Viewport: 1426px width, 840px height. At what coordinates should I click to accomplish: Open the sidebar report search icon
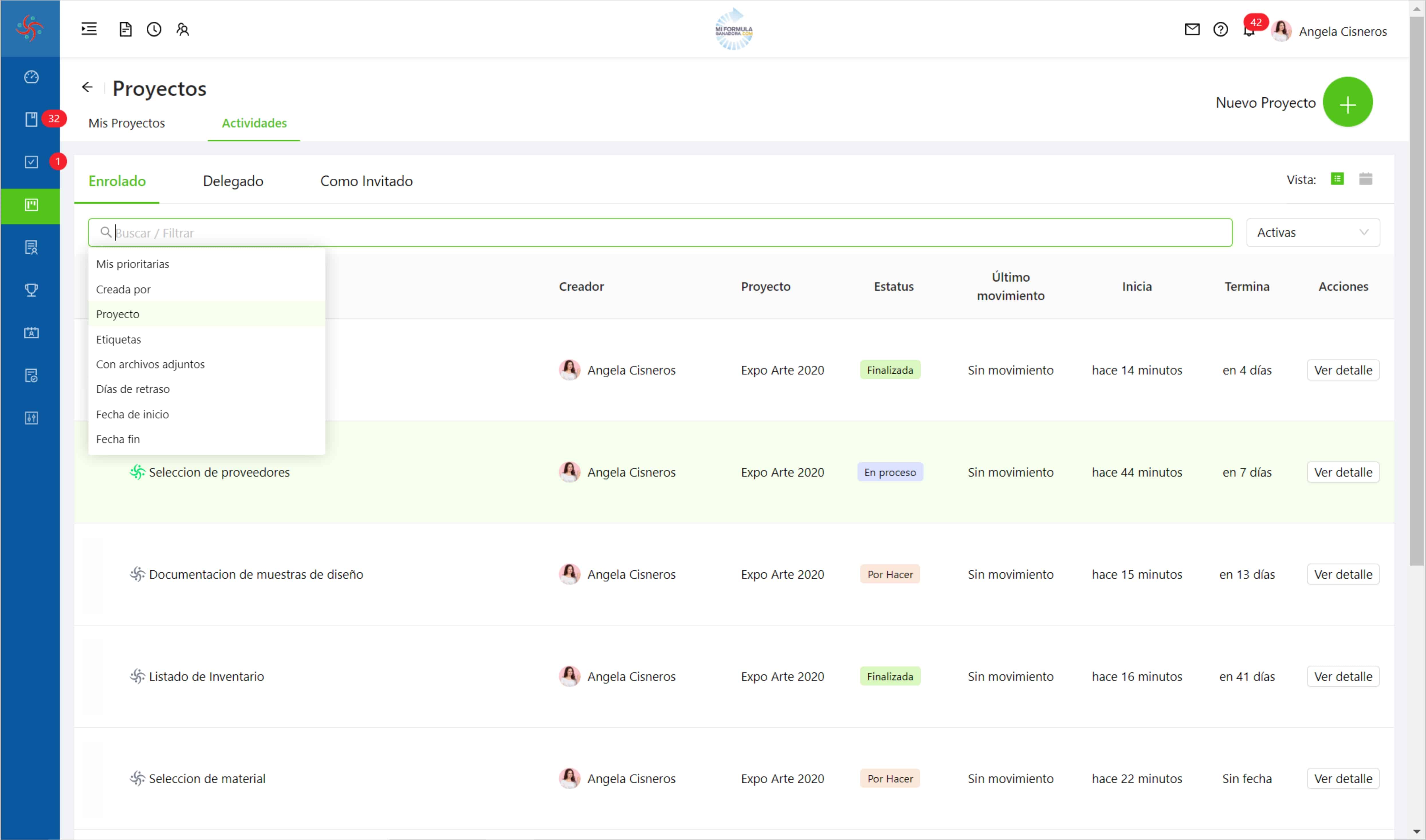click(x=31, y=247)
